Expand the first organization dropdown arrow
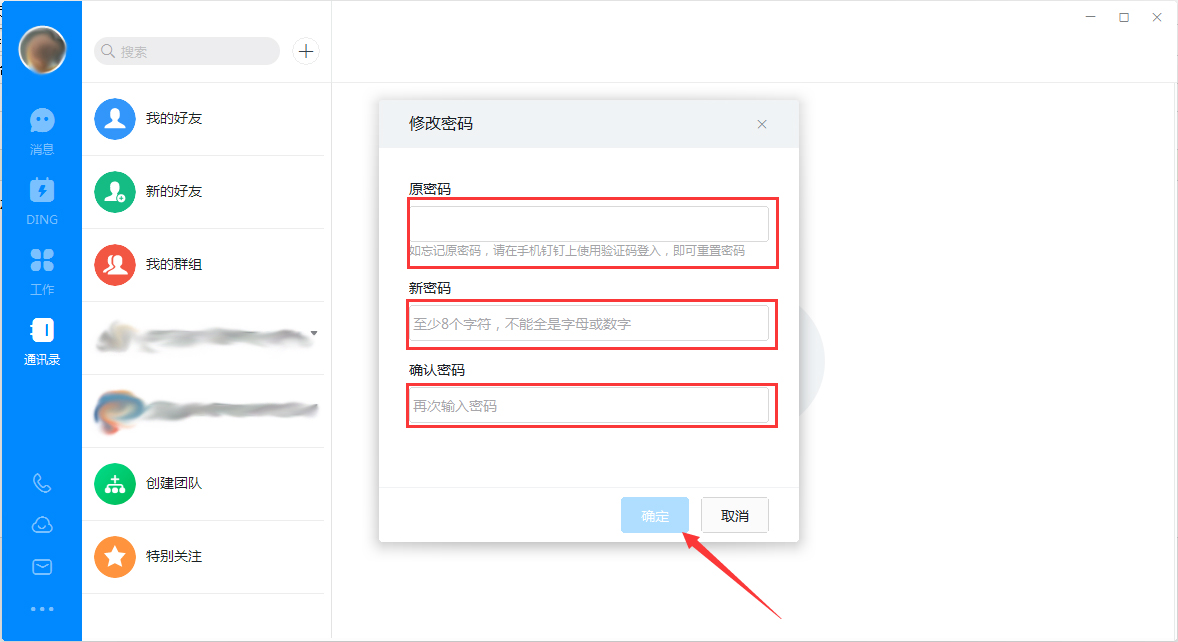Viewport: 1178px width, 642px height. pos(313,331)
